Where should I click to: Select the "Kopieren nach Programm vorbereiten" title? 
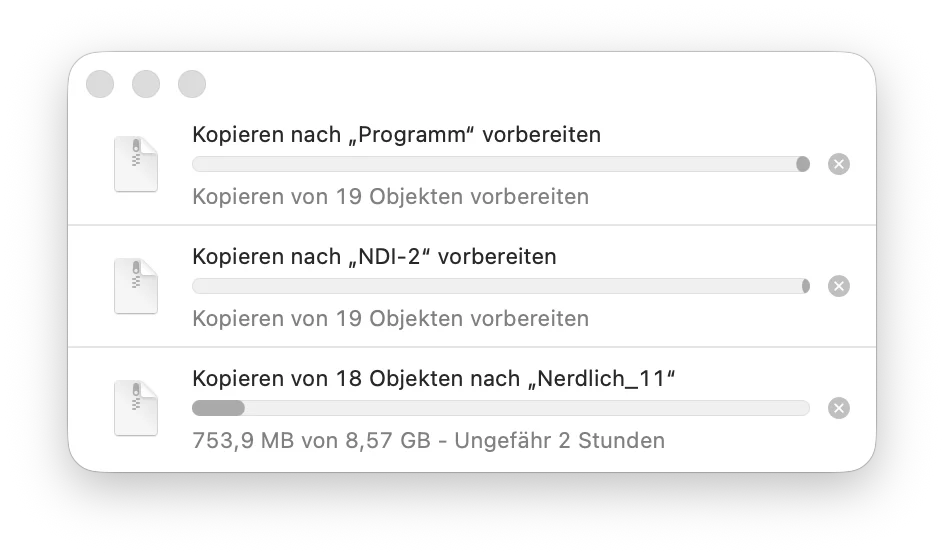coord(396,134)
